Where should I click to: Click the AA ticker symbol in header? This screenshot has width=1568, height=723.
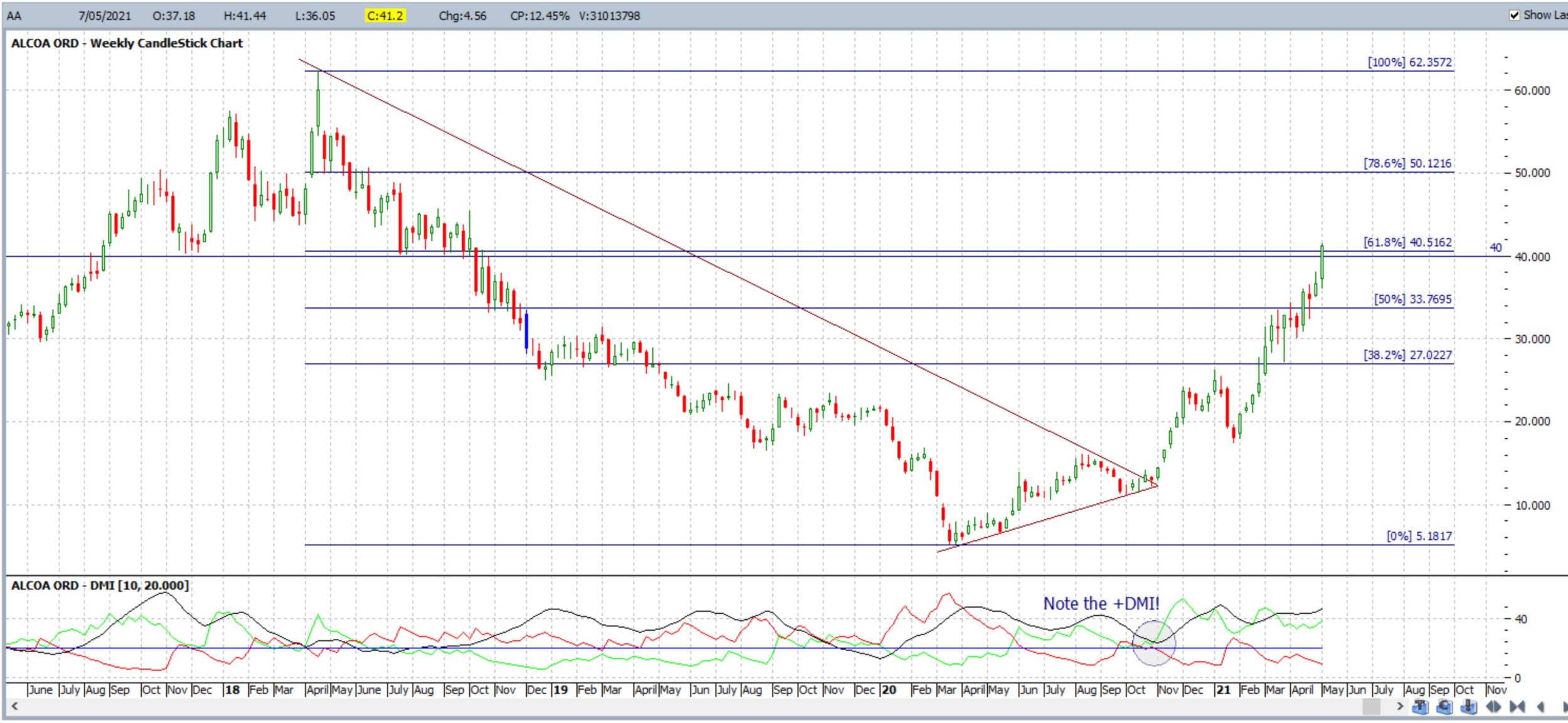pyautogui.click(x=14, y=16)
